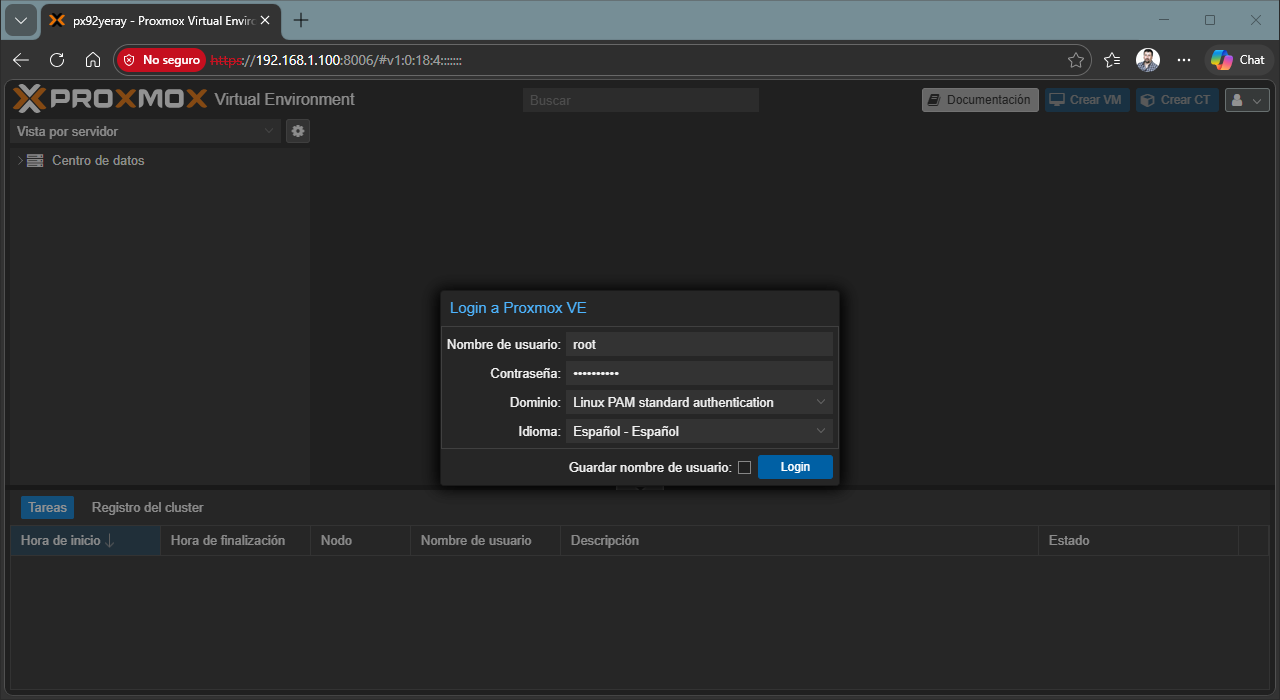Click the 'Login a Proxmox VE' dialog title

(518, 308)
